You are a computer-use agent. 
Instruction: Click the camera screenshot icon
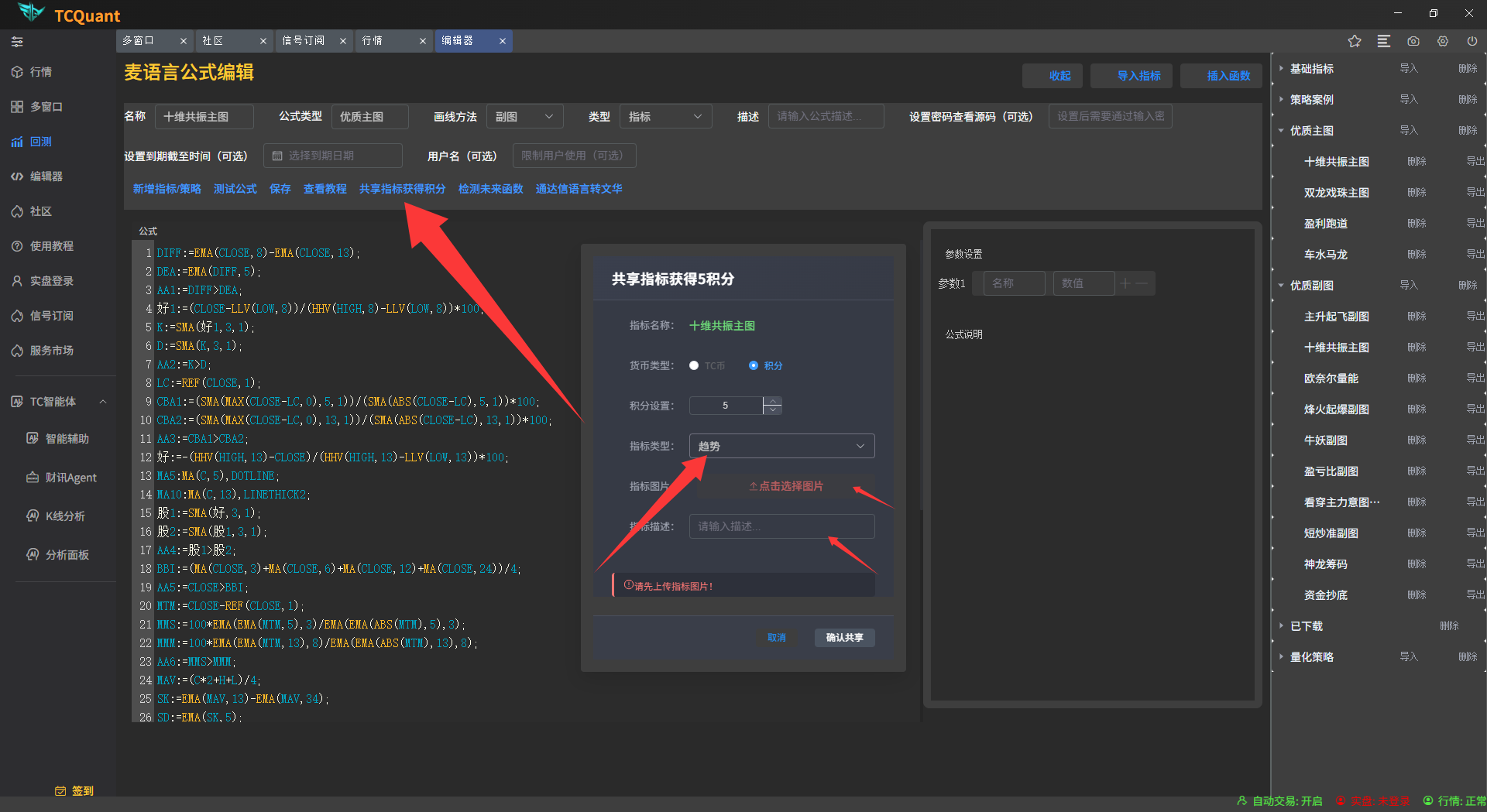pyautogui.click(x=1413, y=41)
